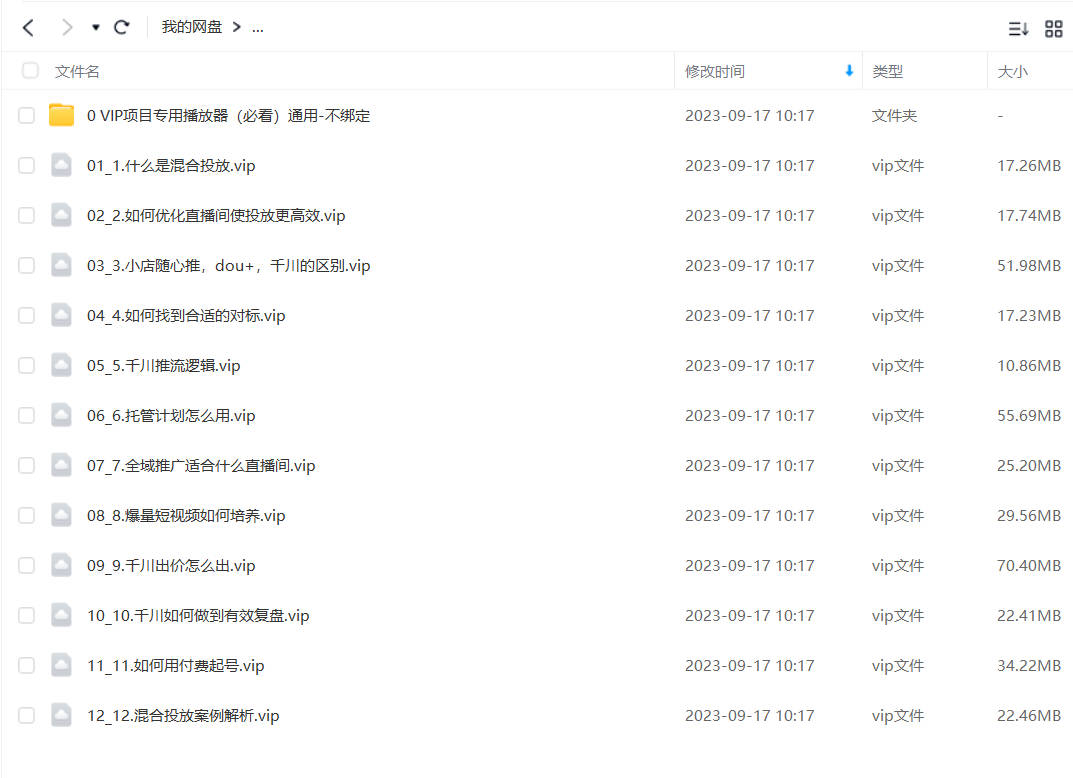Image resolution: width=1073 pixels, height=778 pixels.
Task: Go back with the left arrow icon
Action: [28, 27]
